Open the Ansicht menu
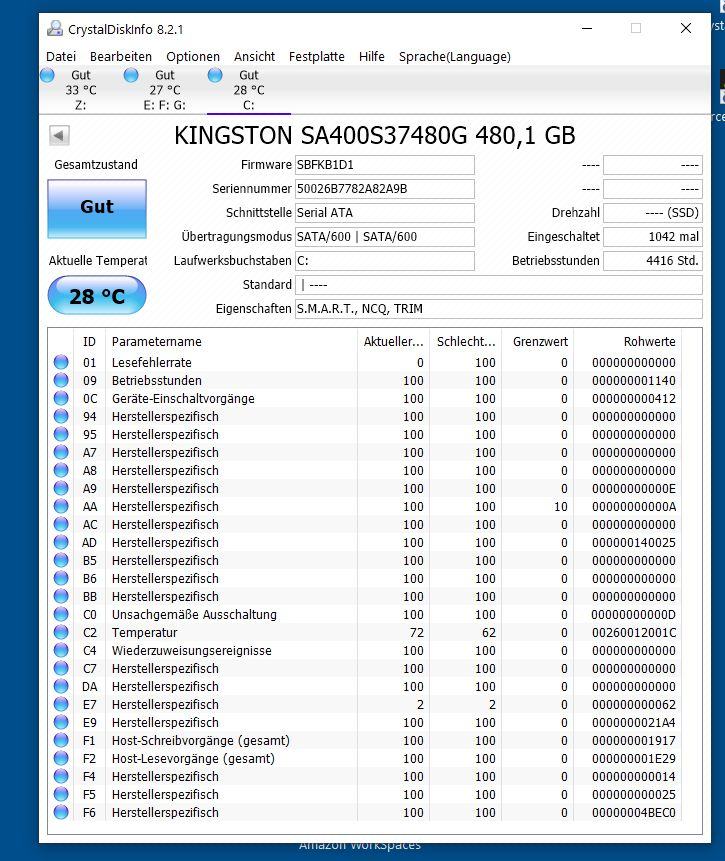 pos(254,57)
